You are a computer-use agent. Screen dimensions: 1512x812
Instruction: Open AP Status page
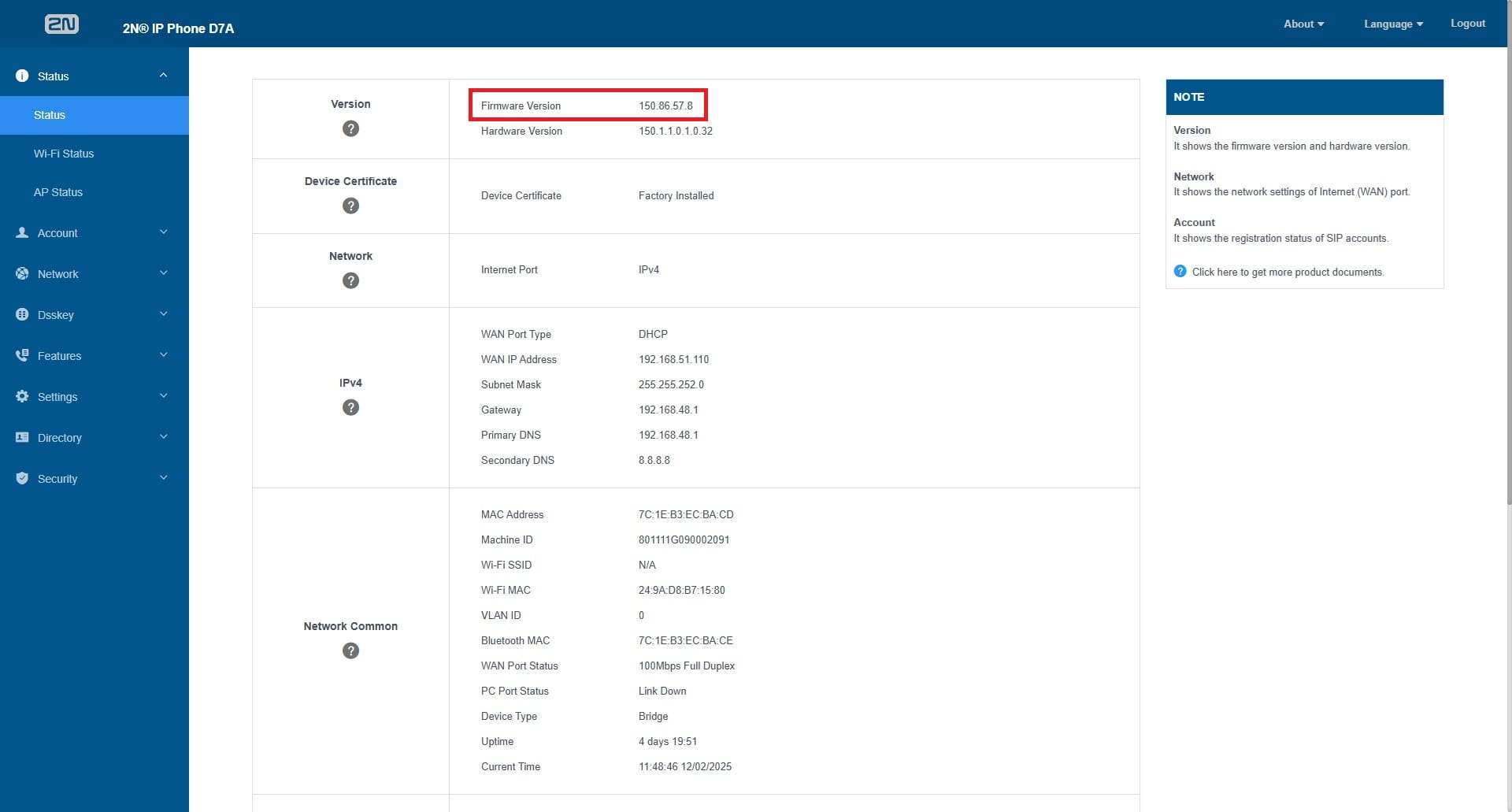click(x=58, y=192)
